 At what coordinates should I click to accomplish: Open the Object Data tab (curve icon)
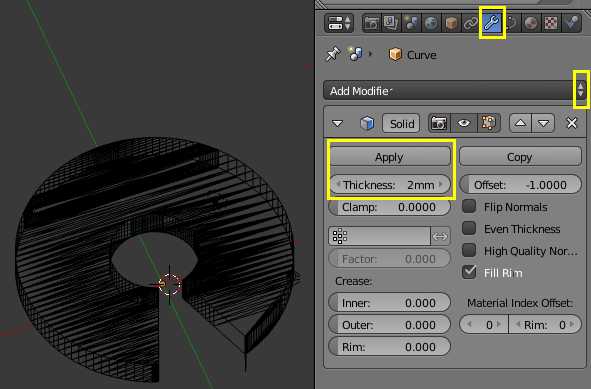[511, 23]
